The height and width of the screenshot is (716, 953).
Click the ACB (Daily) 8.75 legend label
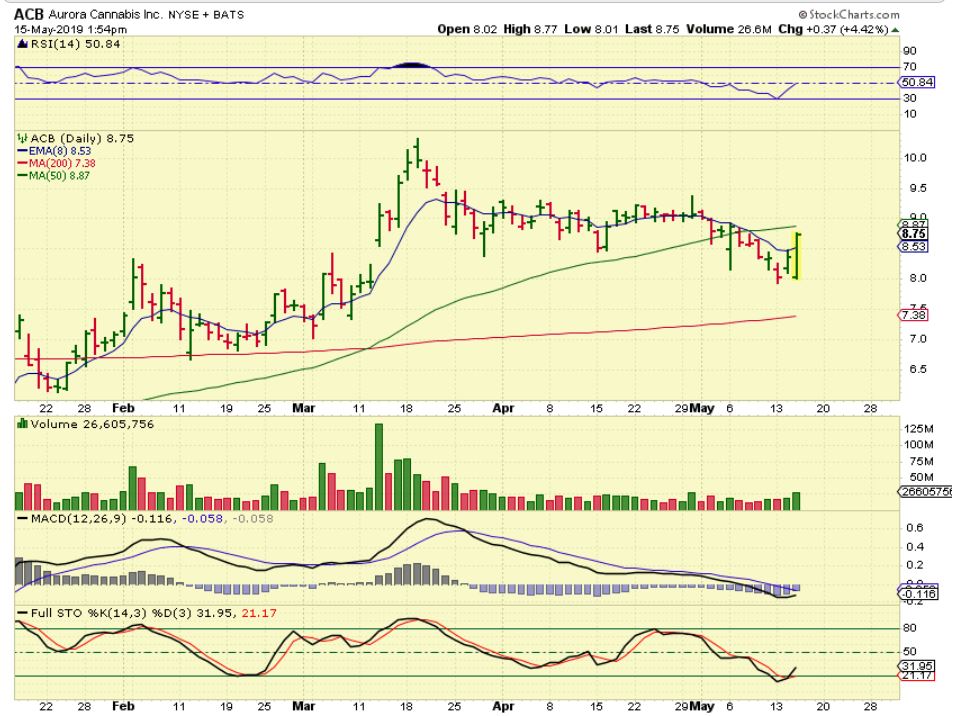[x=82, y=139]
